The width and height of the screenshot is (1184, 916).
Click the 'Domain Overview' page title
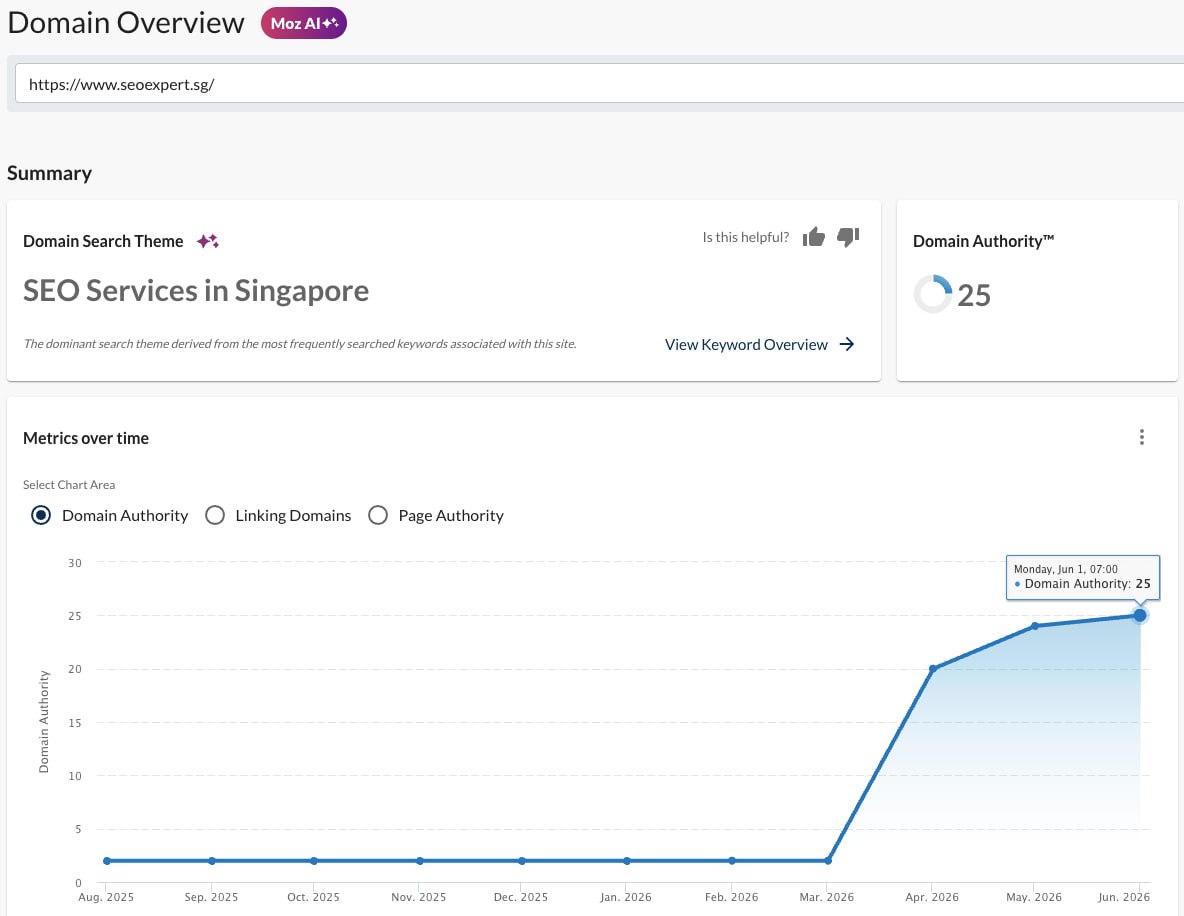tap(125, 23)
